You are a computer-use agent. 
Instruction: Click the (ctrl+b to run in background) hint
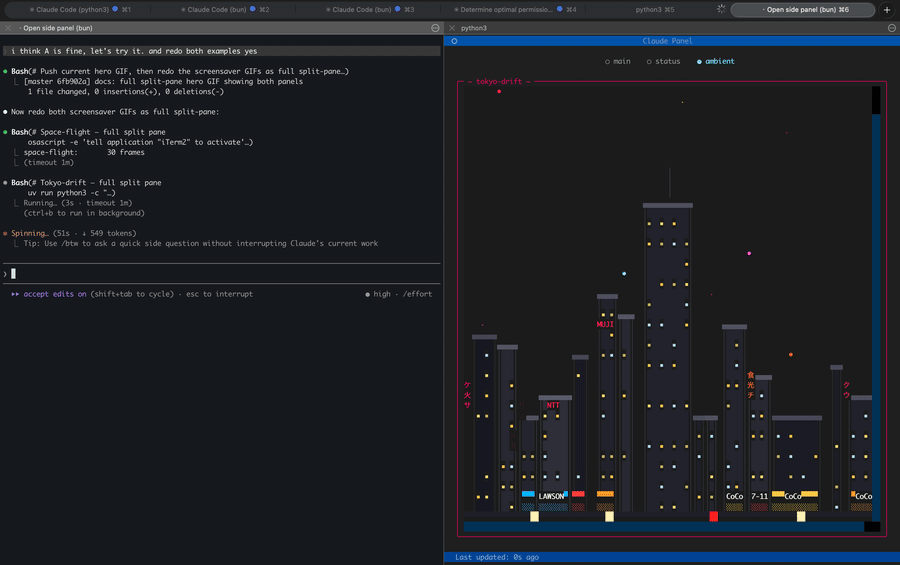pos(84,213)
